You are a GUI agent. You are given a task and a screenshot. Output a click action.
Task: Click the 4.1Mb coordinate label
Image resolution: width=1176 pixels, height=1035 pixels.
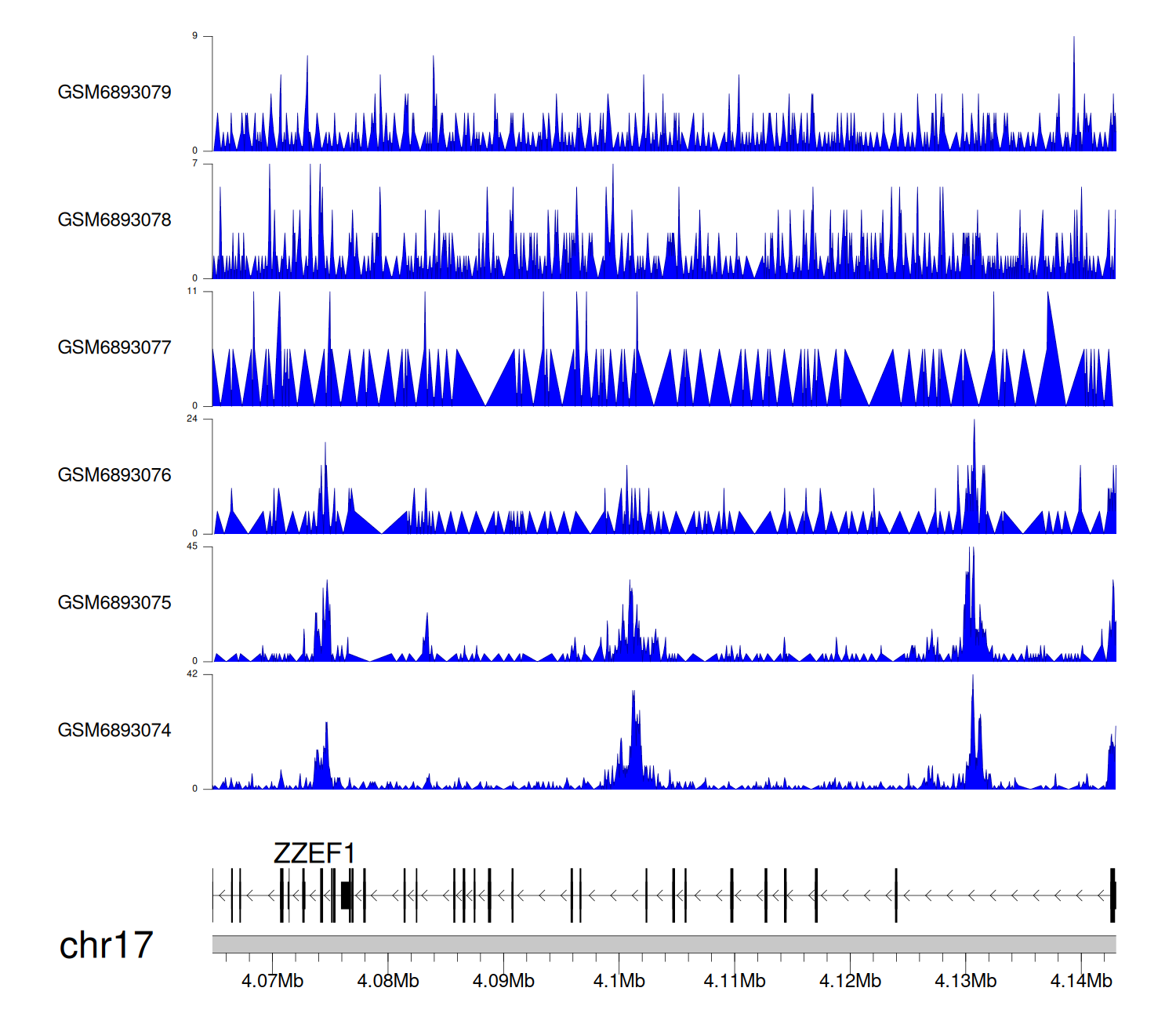(619, 981)
